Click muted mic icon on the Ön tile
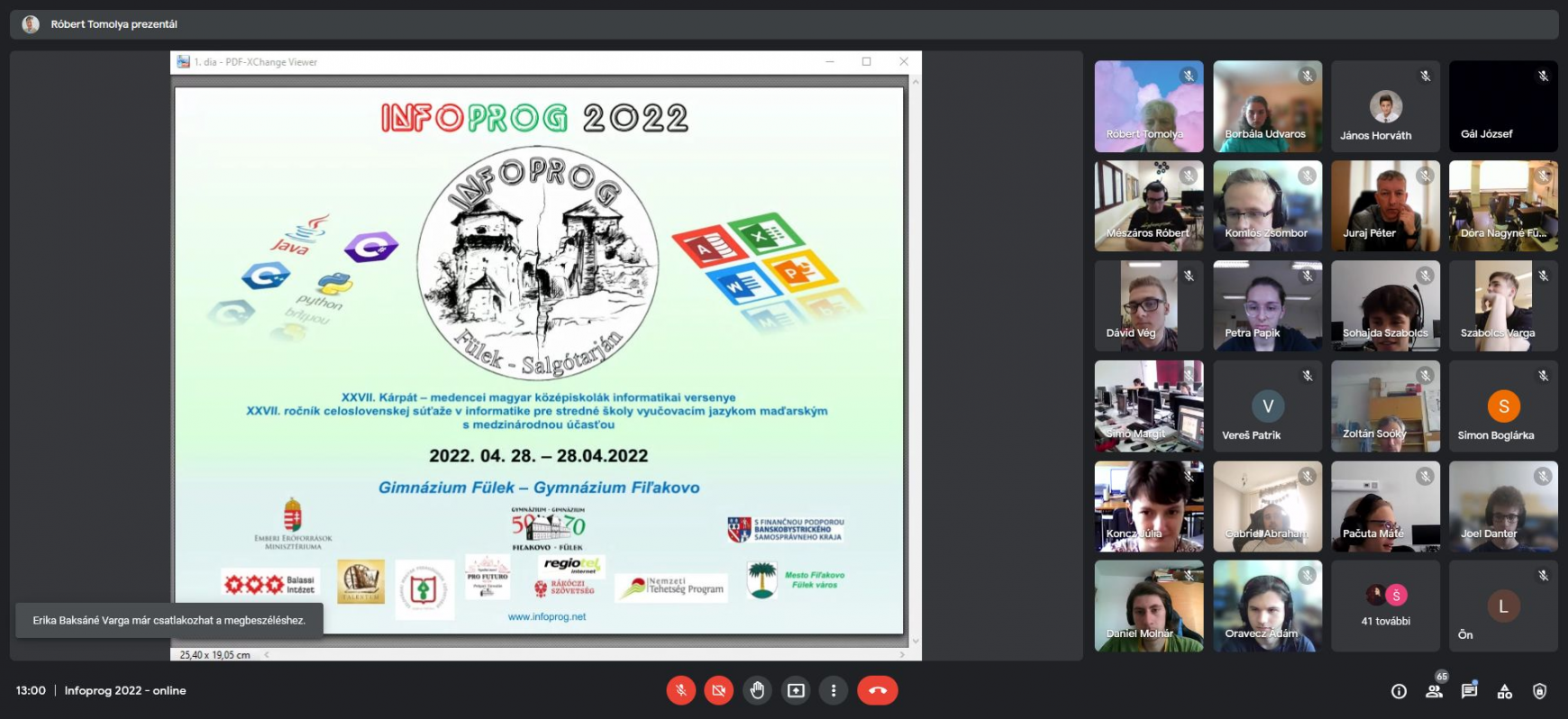The image size is (1568, 719). point(1543,576)
